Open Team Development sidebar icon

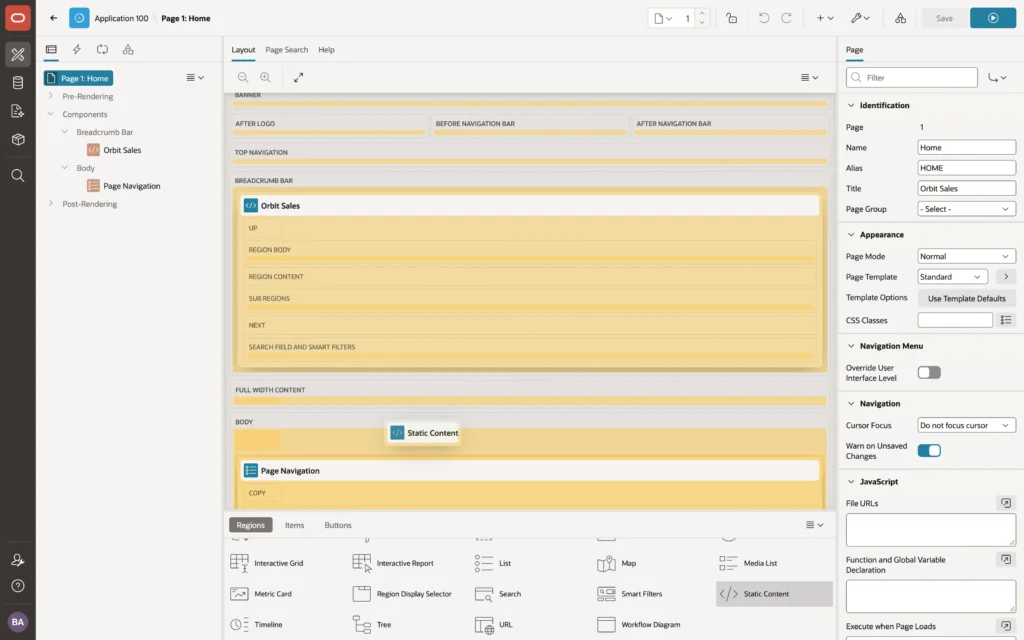coord(18,111)
